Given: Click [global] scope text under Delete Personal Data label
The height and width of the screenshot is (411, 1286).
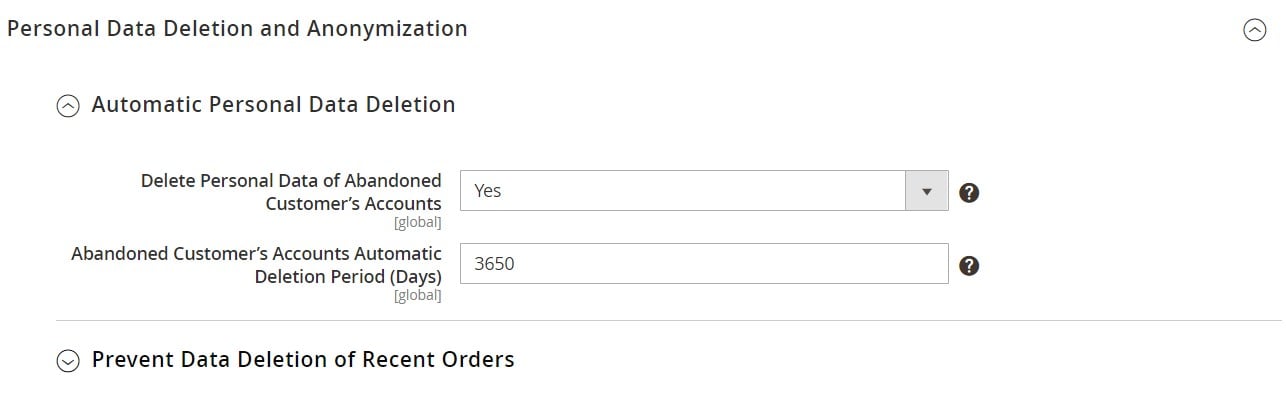Looking at the screenshot, I should pos(417,222).
